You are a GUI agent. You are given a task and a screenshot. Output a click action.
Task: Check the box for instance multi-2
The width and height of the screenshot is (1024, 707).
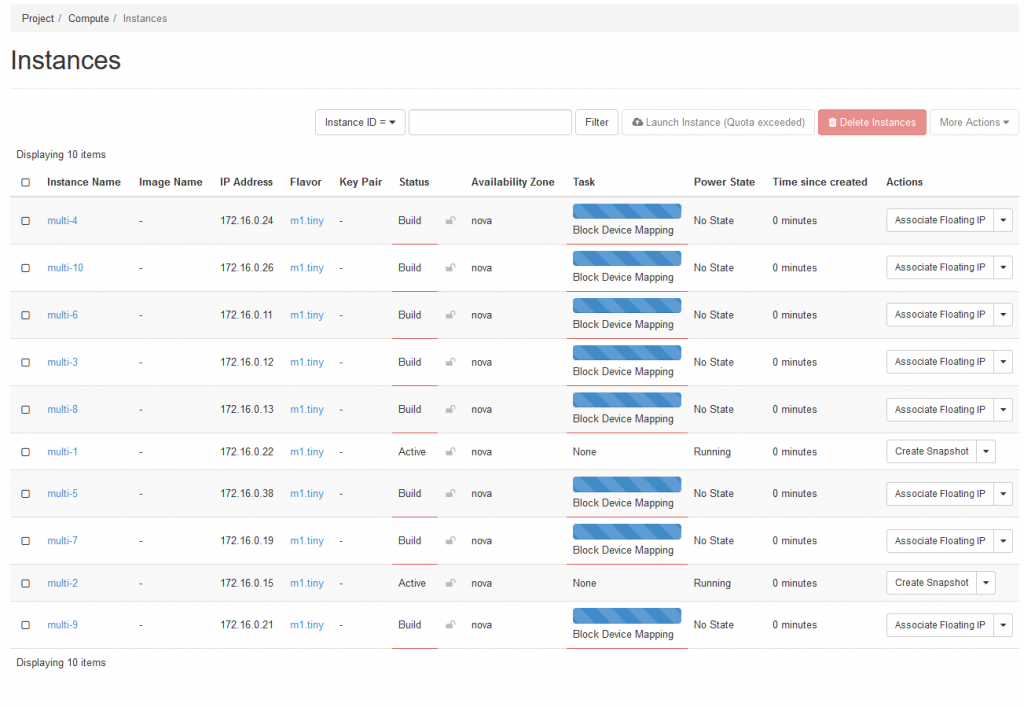coord(25,583)
